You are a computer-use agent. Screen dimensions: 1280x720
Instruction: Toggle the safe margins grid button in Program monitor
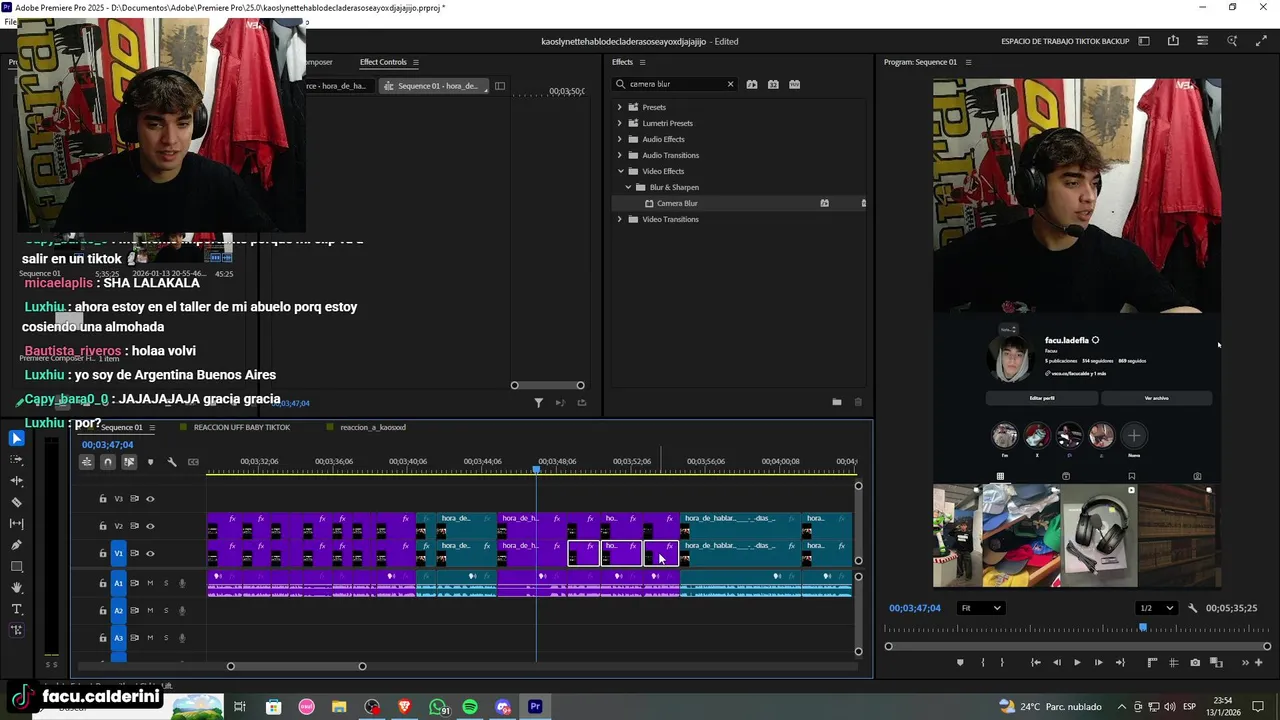(1174, 662)
